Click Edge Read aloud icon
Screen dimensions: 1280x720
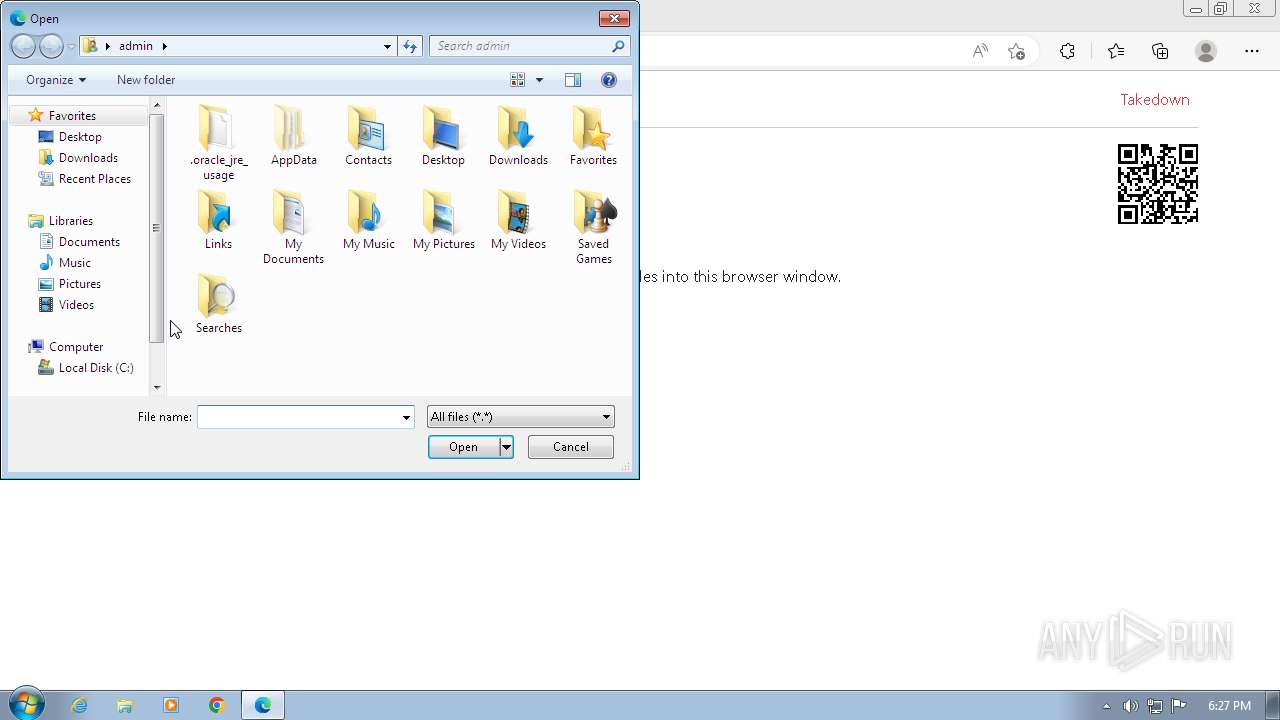[x=980, y=51]
